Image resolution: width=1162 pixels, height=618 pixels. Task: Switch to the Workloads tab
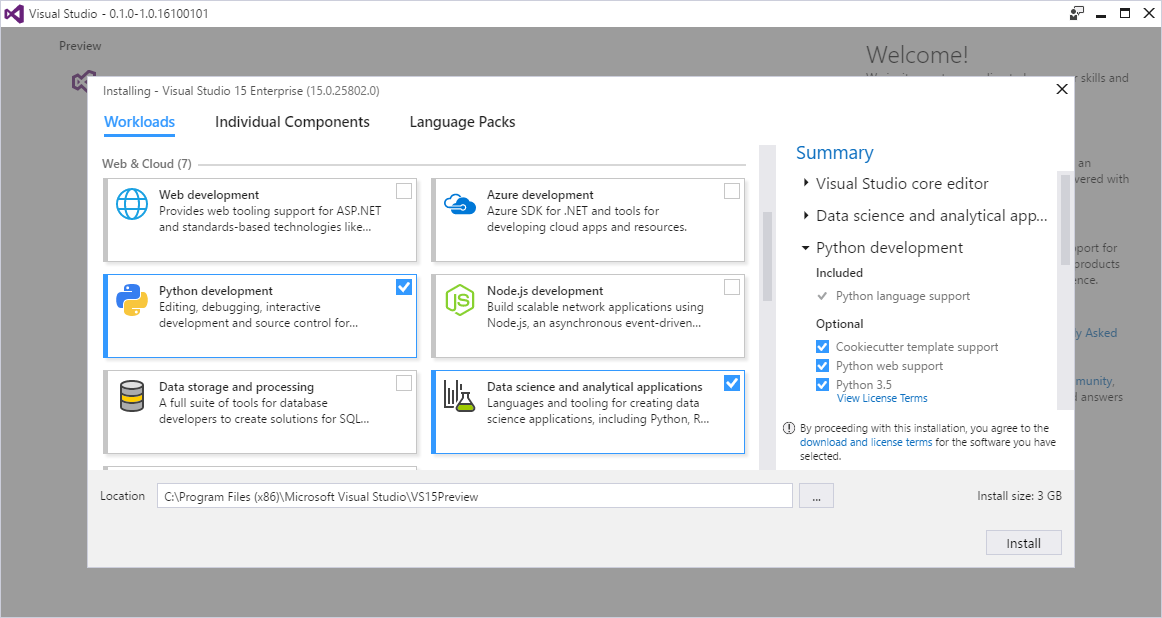[139, 122]
